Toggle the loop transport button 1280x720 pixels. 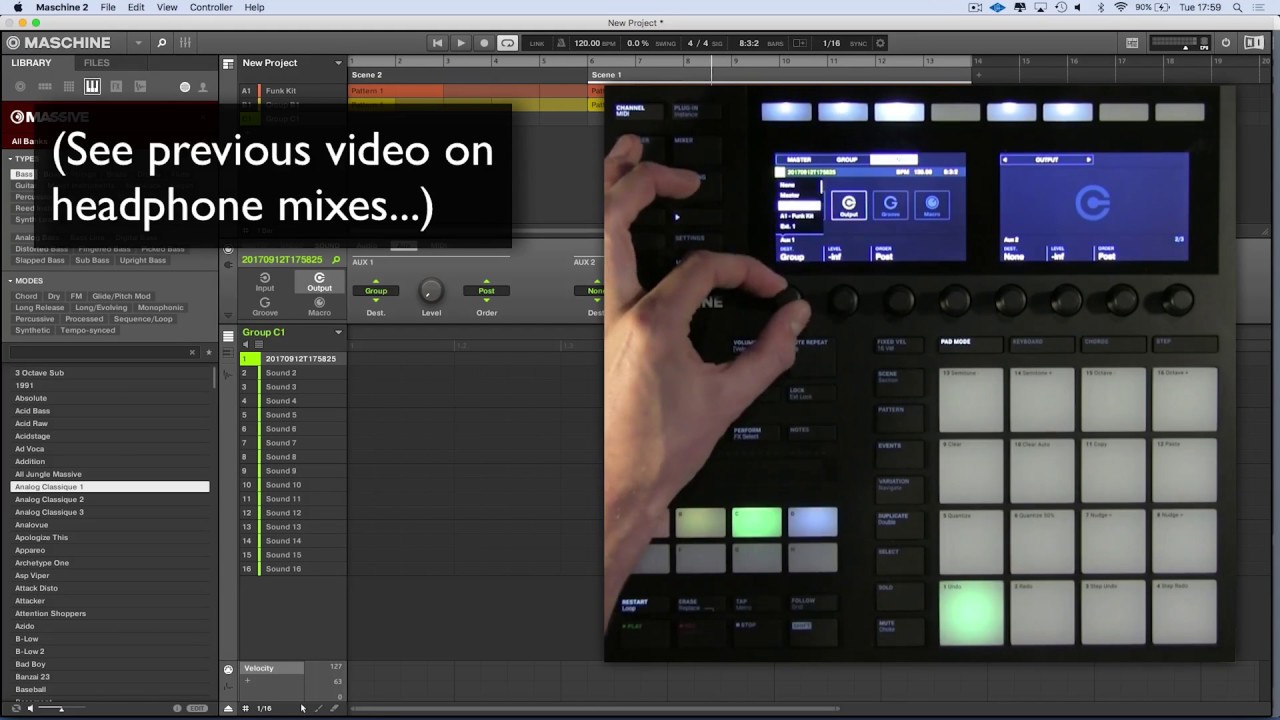coord(508,43)
